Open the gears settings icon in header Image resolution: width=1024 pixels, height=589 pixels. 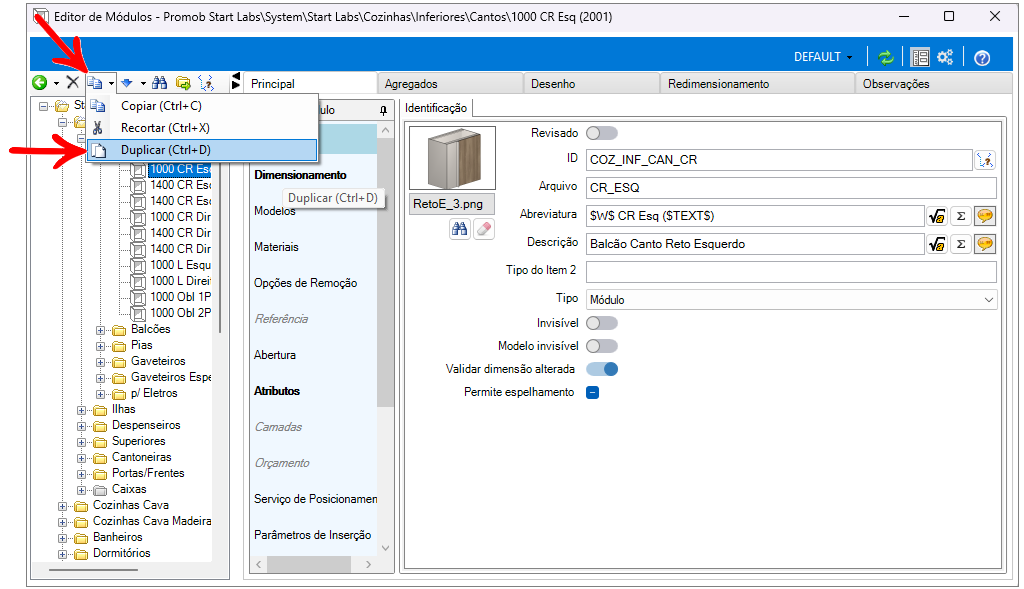coord(945,57)
